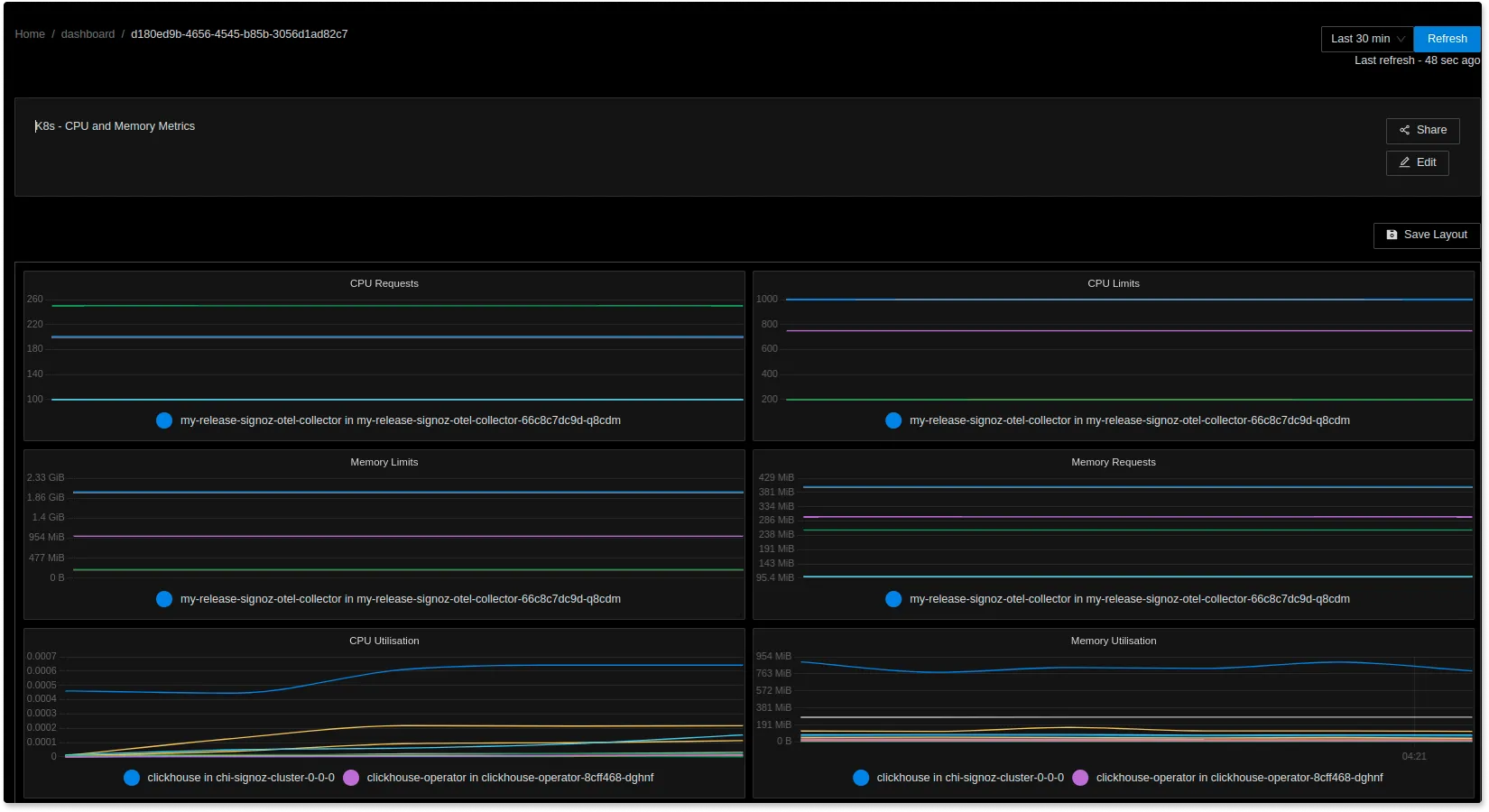This screenshot has width=1489, height=812.
Task: Toggle the blue legend dot in the CPU Requests panel
Action: pyautogui.click(x=164, y=420)
